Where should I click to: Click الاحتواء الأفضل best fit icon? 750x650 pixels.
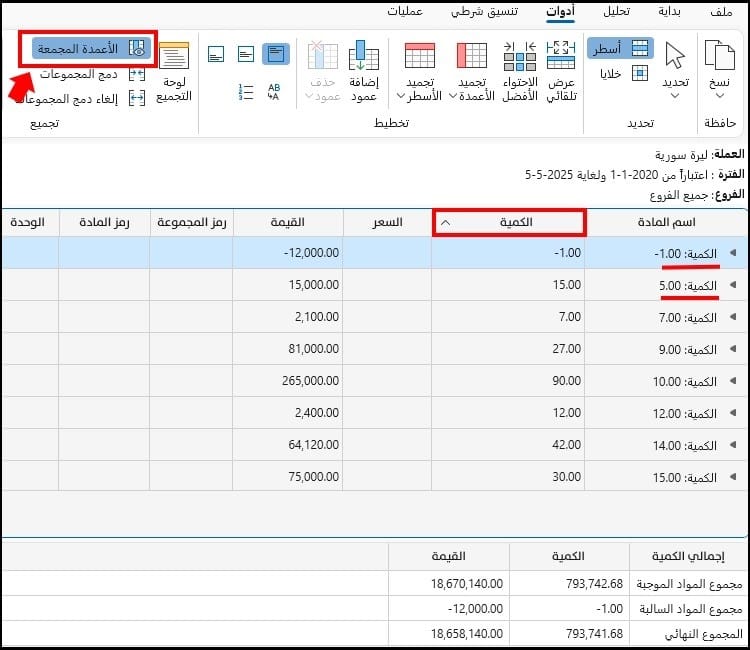pos(520,56)
